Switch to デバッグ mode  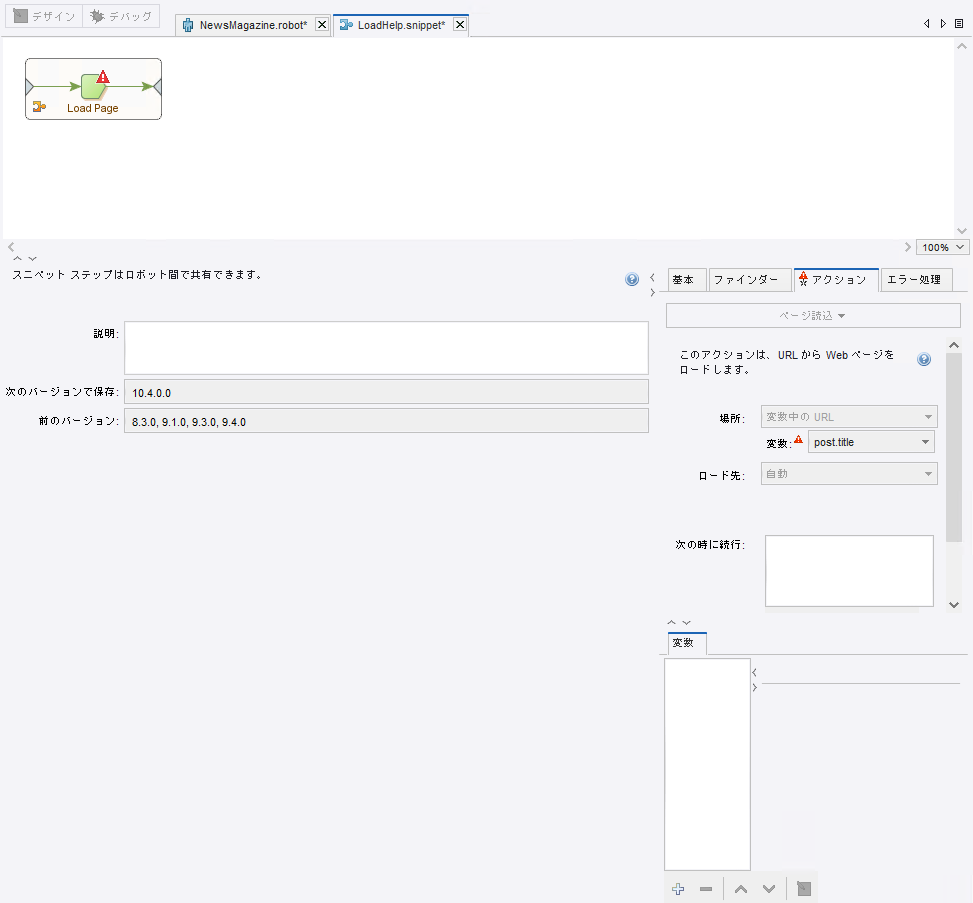pyautogui.click(x=122, y=17)
